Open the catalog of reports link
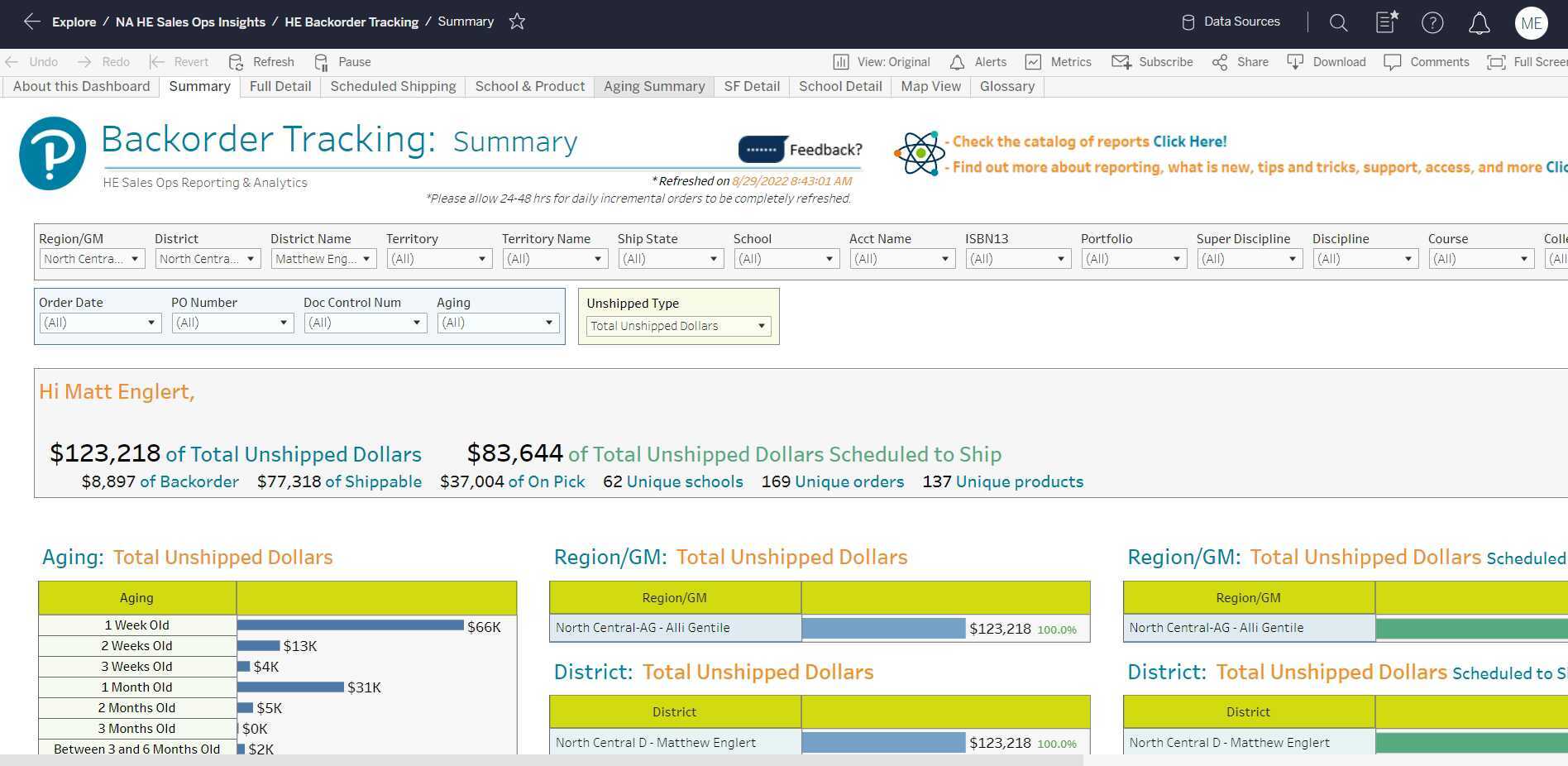 1188,141
